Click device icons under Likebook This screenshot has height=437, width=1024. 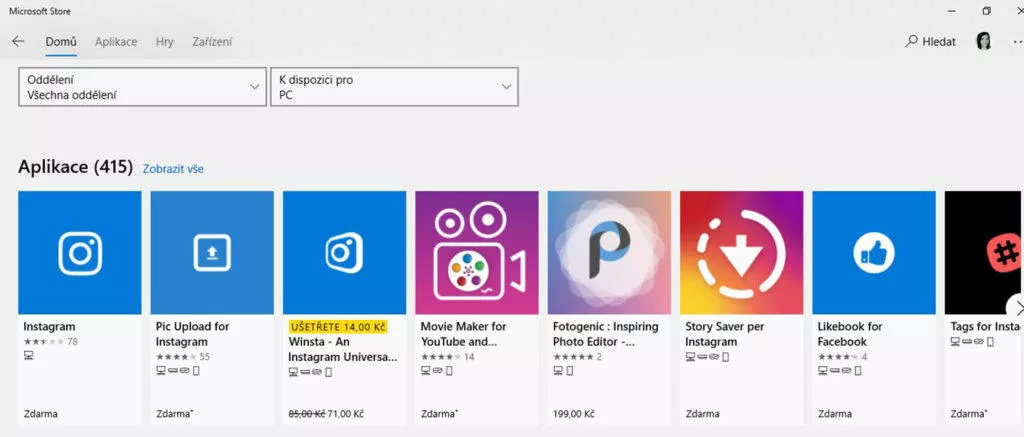(x=840, y=371)
